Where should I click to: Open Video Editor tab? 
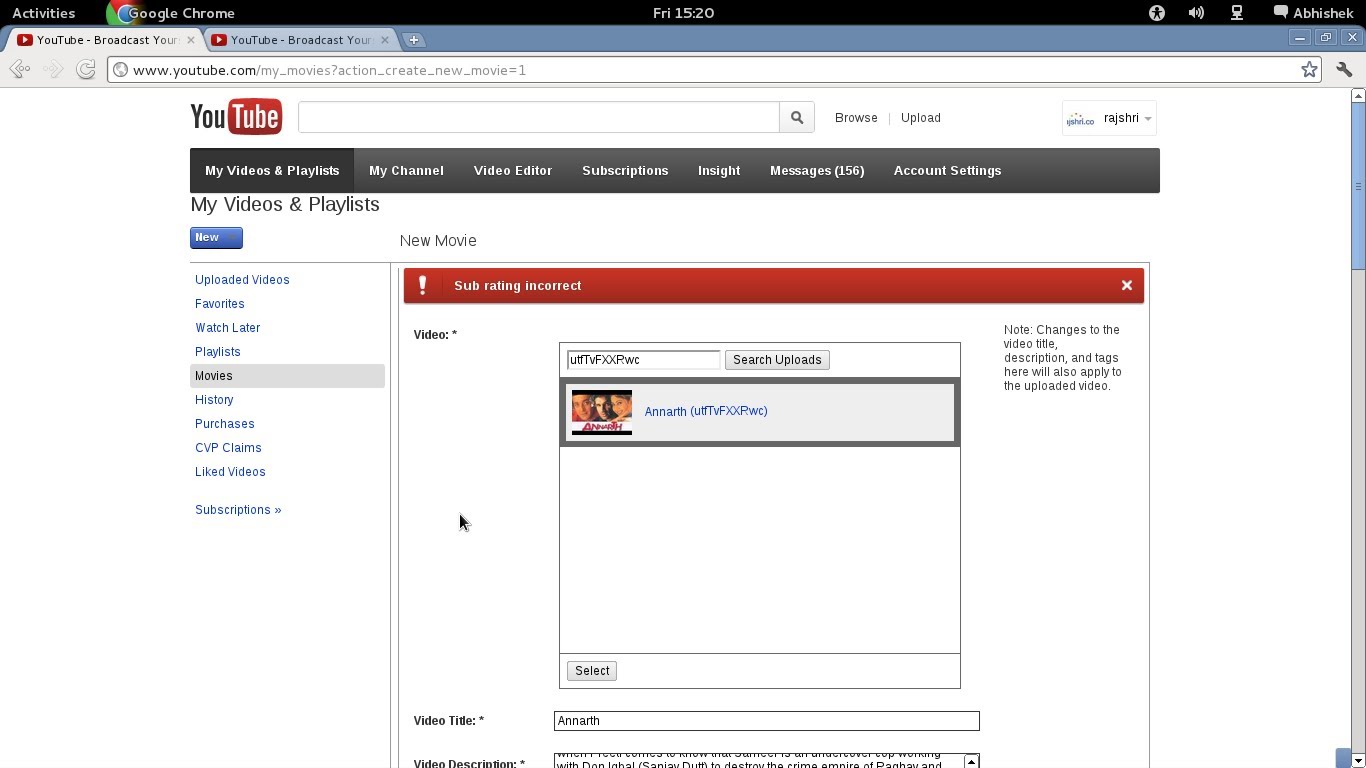point(513,171)
